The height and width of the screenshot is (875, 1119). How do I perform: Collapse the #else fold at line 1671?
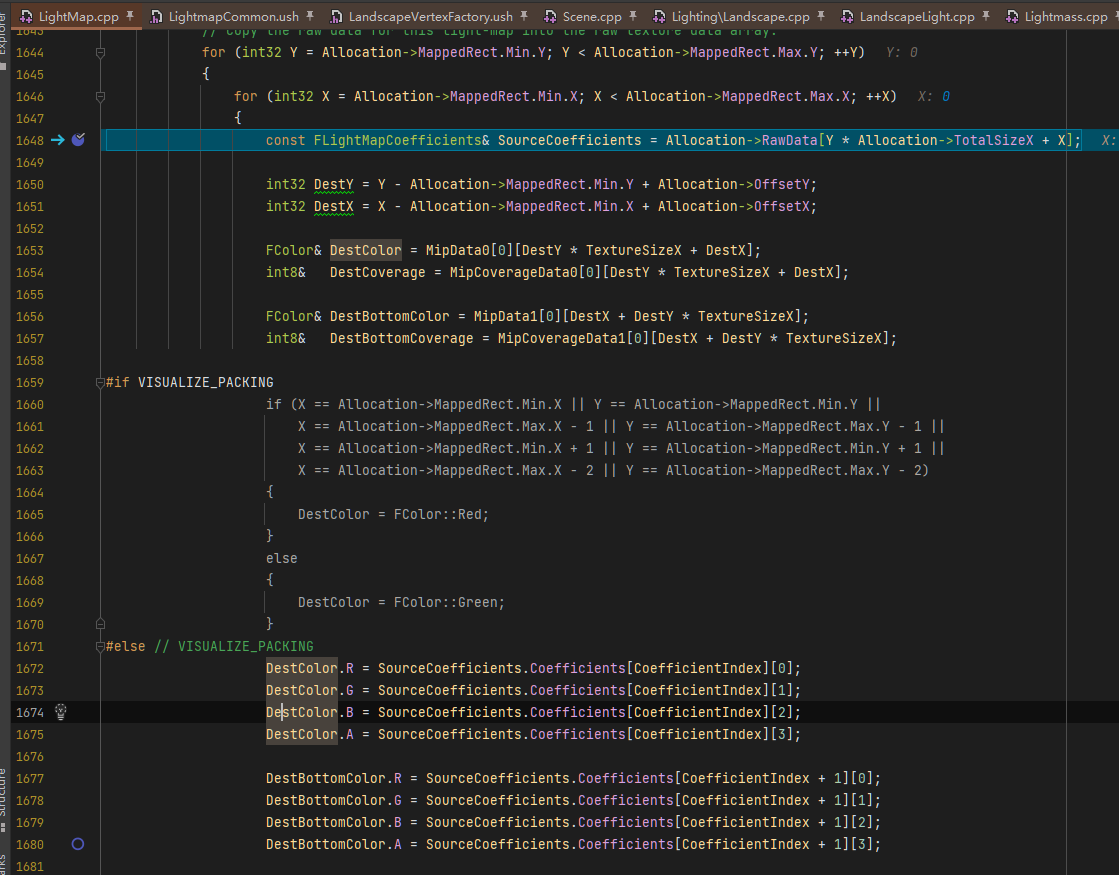(101, 647)
